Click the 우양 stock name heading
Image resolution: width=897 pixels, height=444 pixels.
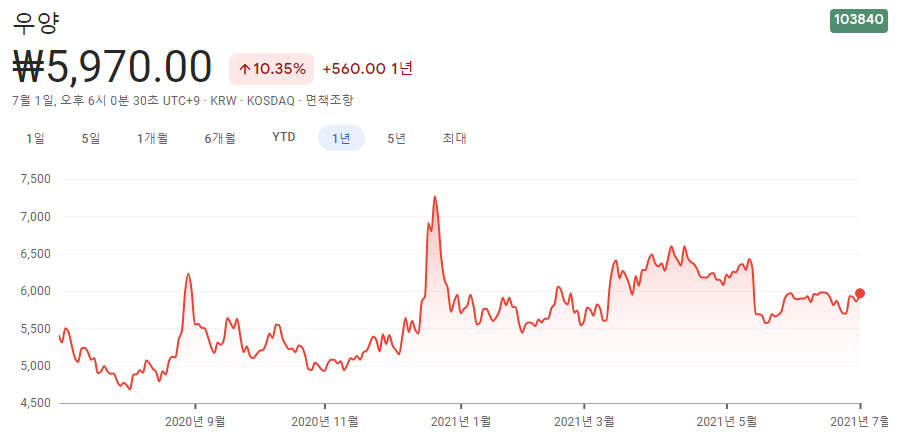36,21
